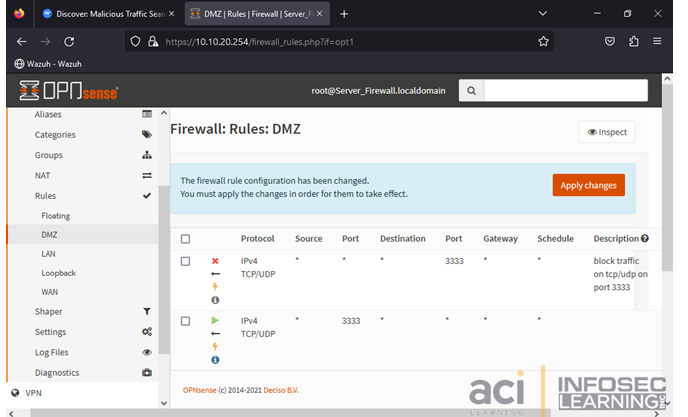This screenshot has height=417, width=688.
Task: Click the Inspect button
Action: (x=607, y=132)
